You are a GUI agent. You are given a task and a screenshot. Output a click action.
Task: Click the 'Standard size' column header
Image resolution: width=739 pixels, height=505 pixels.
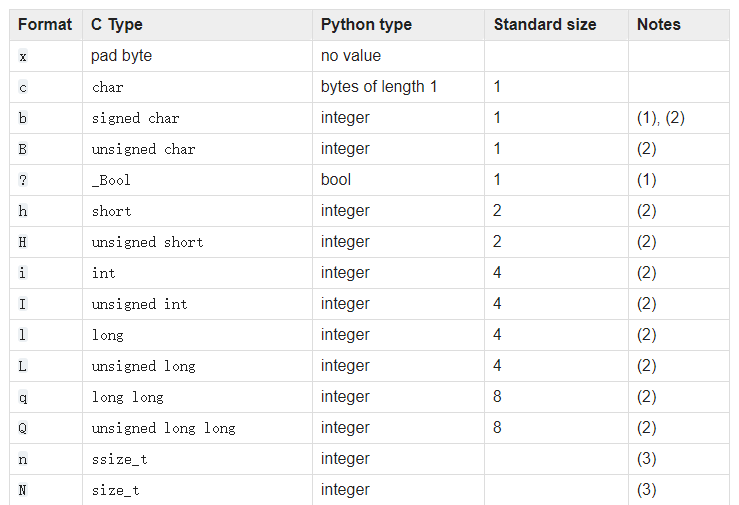pyautogui.click(x=545, y=24)
